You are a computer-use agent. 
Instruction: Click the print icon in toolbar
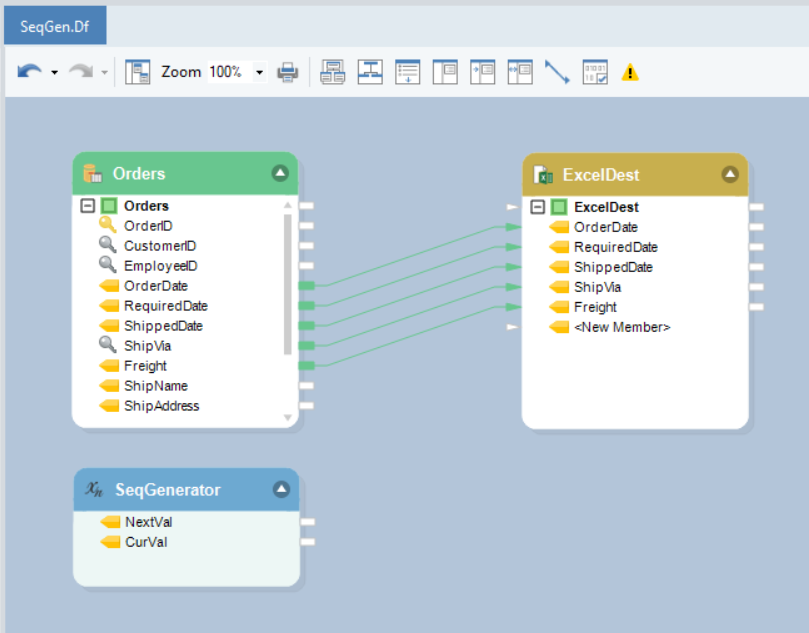pyautogui.click(x=288, y=72)
